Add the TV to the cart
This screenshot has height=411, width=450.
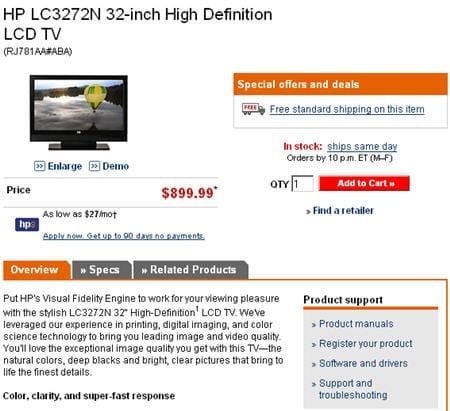click(x=364, y=183)
